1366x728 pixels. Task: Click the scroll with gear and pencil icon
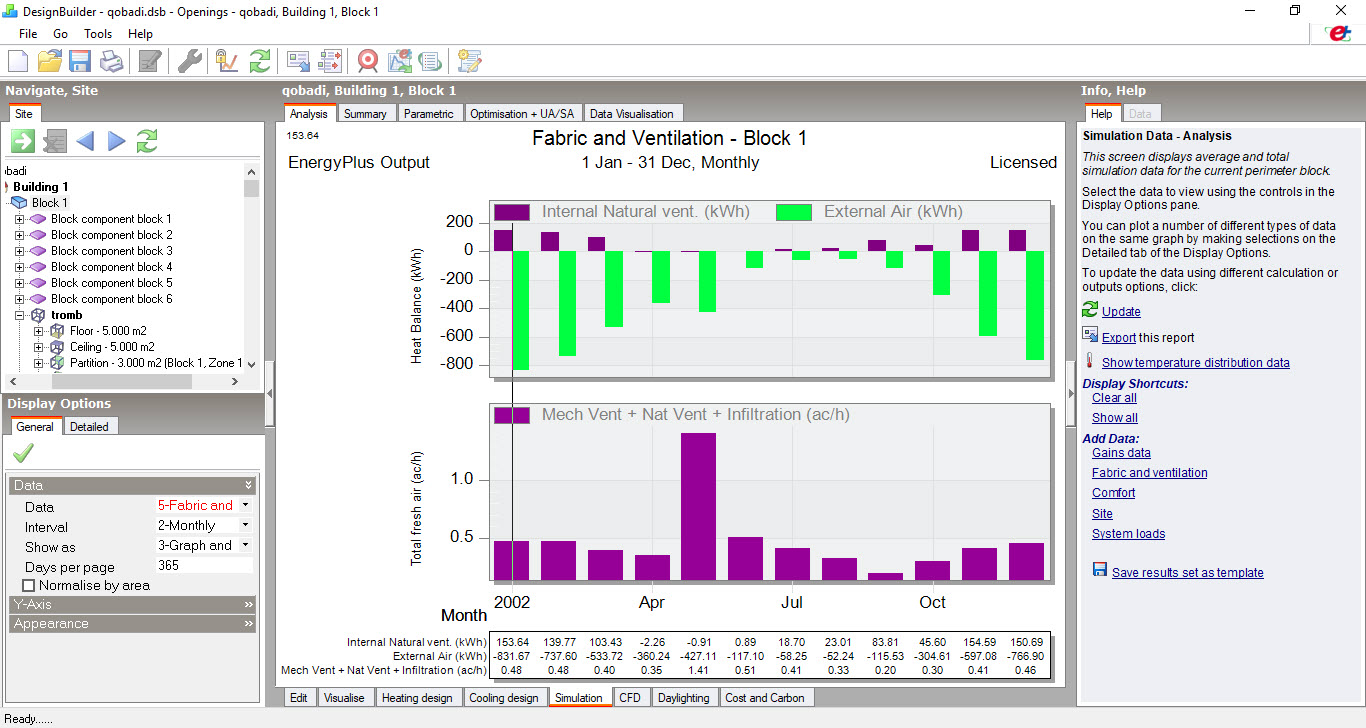click(x=469, y=61)
